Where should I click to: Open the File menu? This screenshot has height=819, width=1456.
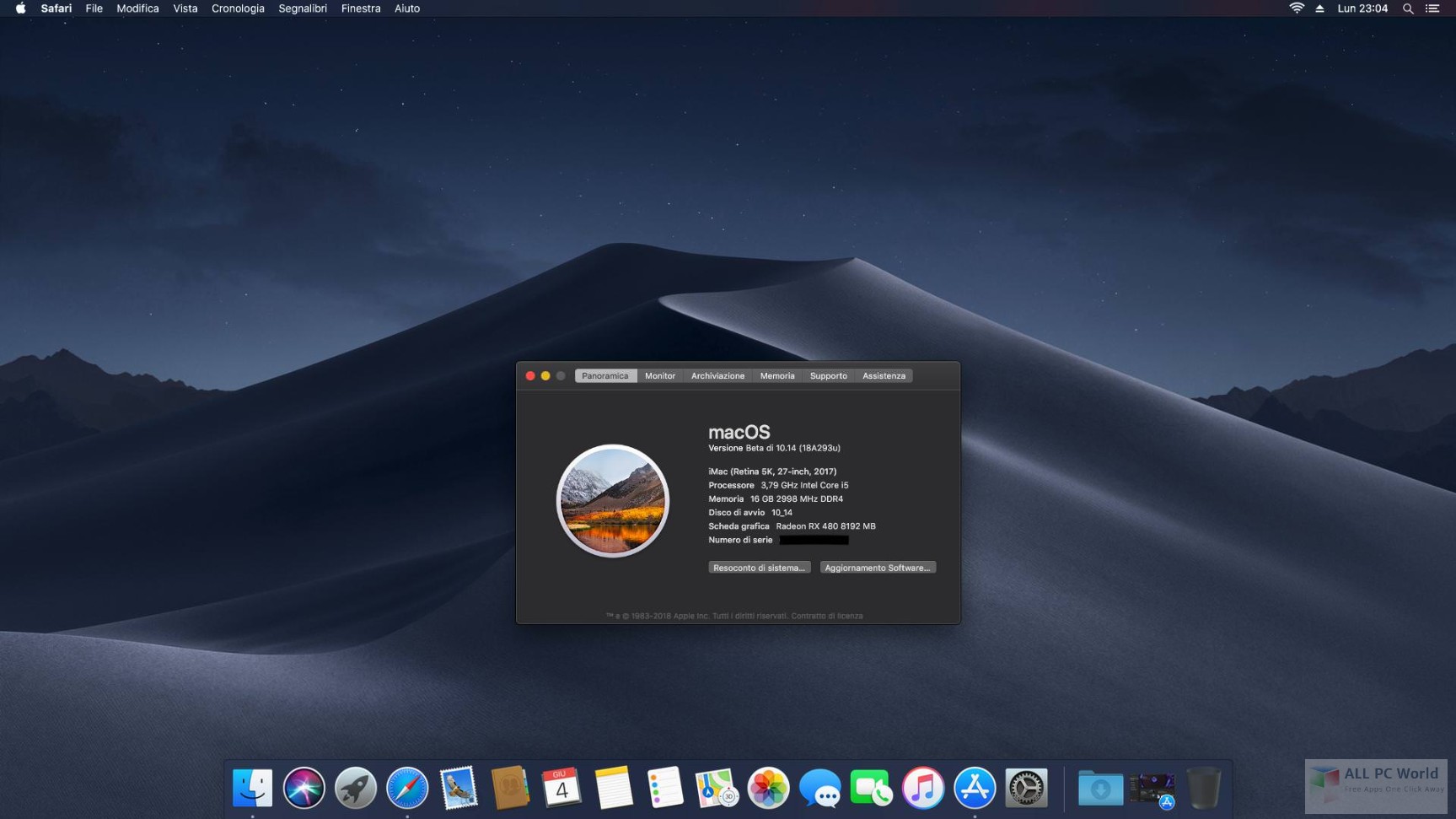coord(94,8)
